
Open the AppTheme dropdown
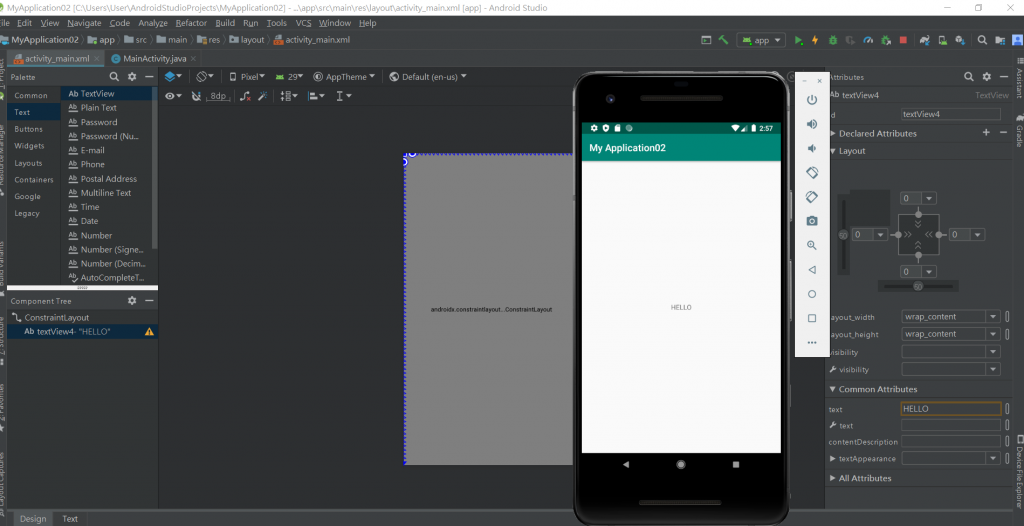click(344, 76)
